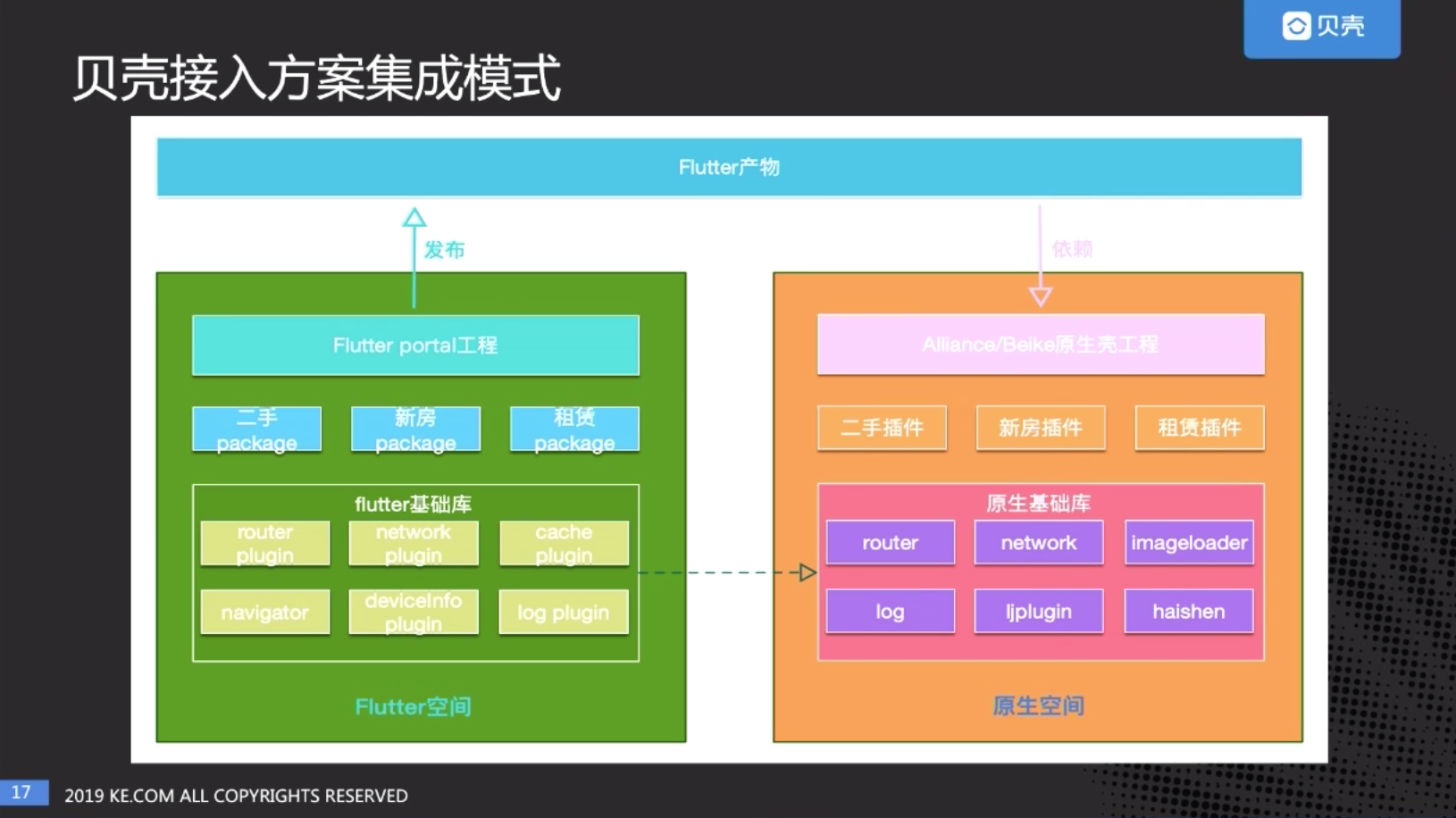This screenshot has height=818, width=1456.
Task: Click the 新房 package box
Action: [x=415, y=430]
